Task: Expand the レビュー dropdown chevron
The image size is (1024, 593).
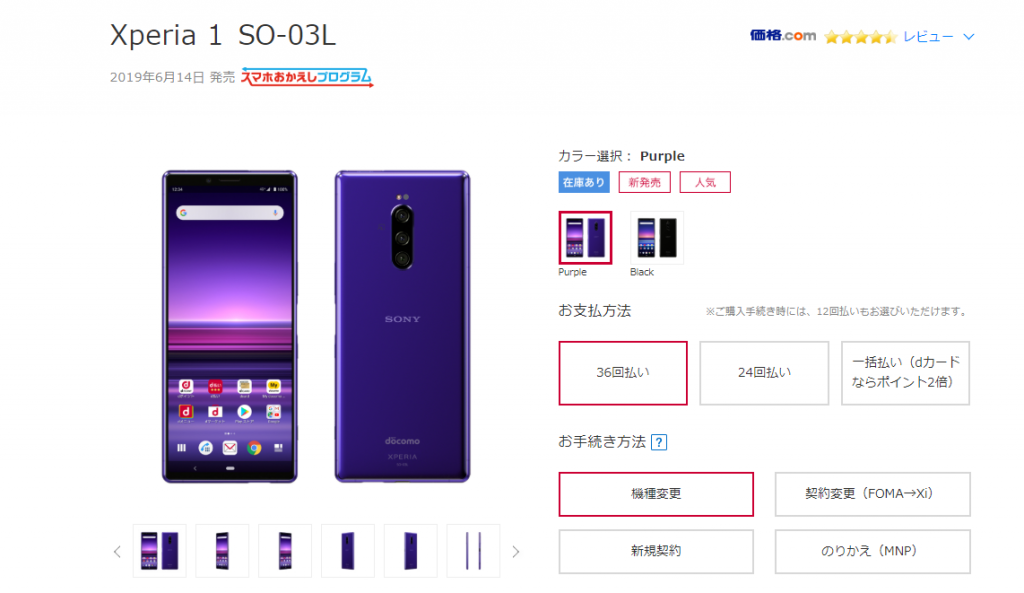Action: [x=969, y=37]
